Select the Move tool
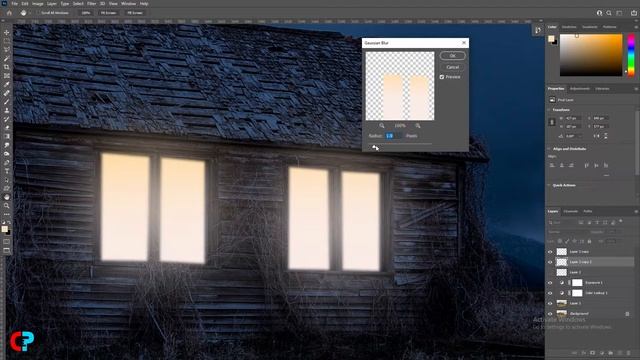The width and height of the screenshot is (640, 360). point(7,32)
